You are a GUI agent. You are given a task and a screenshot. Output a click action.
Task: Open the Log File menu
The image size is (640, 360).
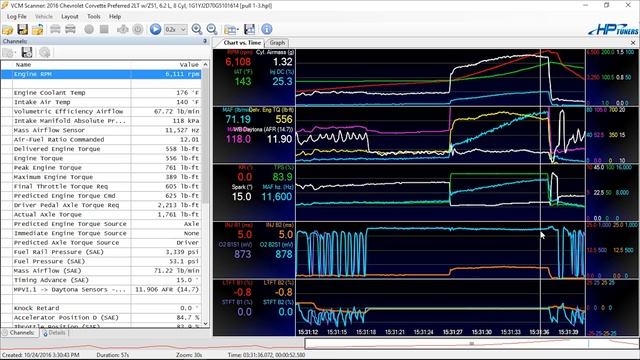(17, 17)
